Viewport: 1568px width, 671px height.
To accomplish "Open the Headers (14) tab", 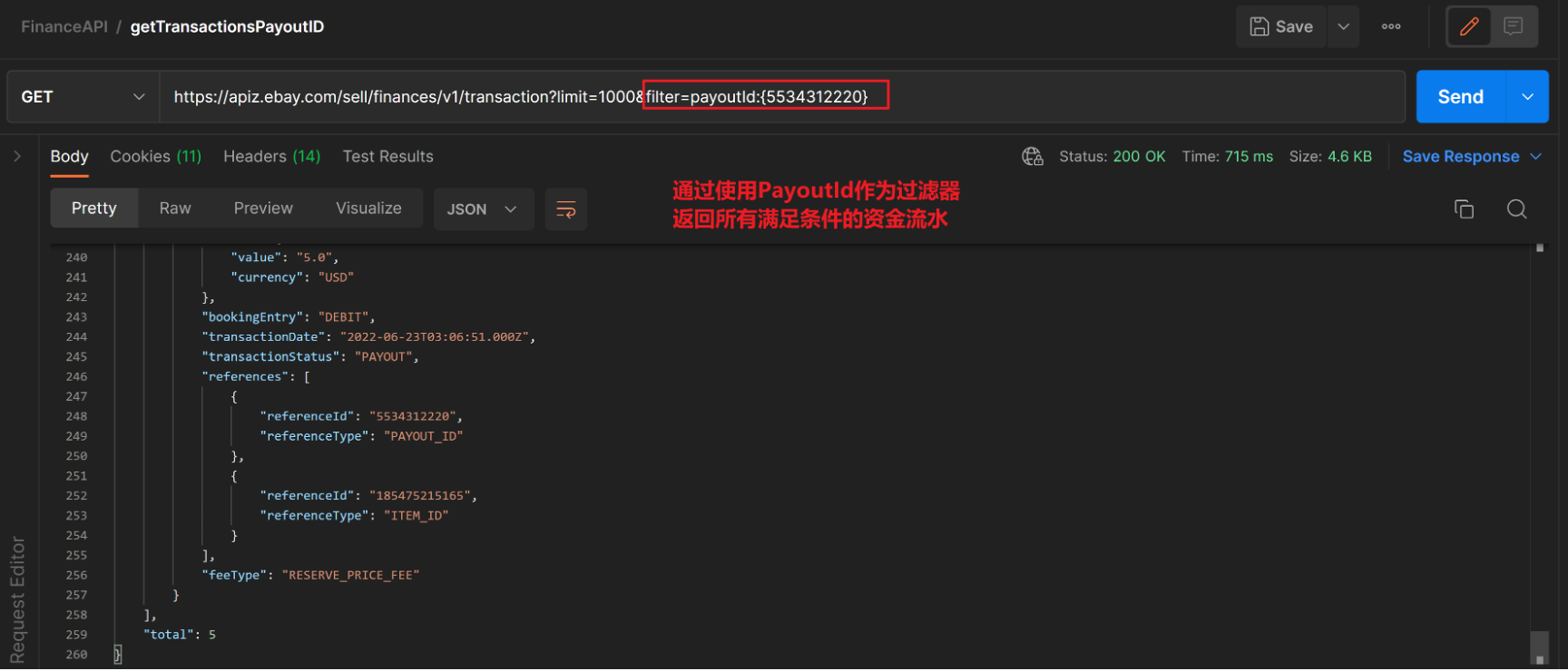I will pyautogui.click(x=271, y=157).
